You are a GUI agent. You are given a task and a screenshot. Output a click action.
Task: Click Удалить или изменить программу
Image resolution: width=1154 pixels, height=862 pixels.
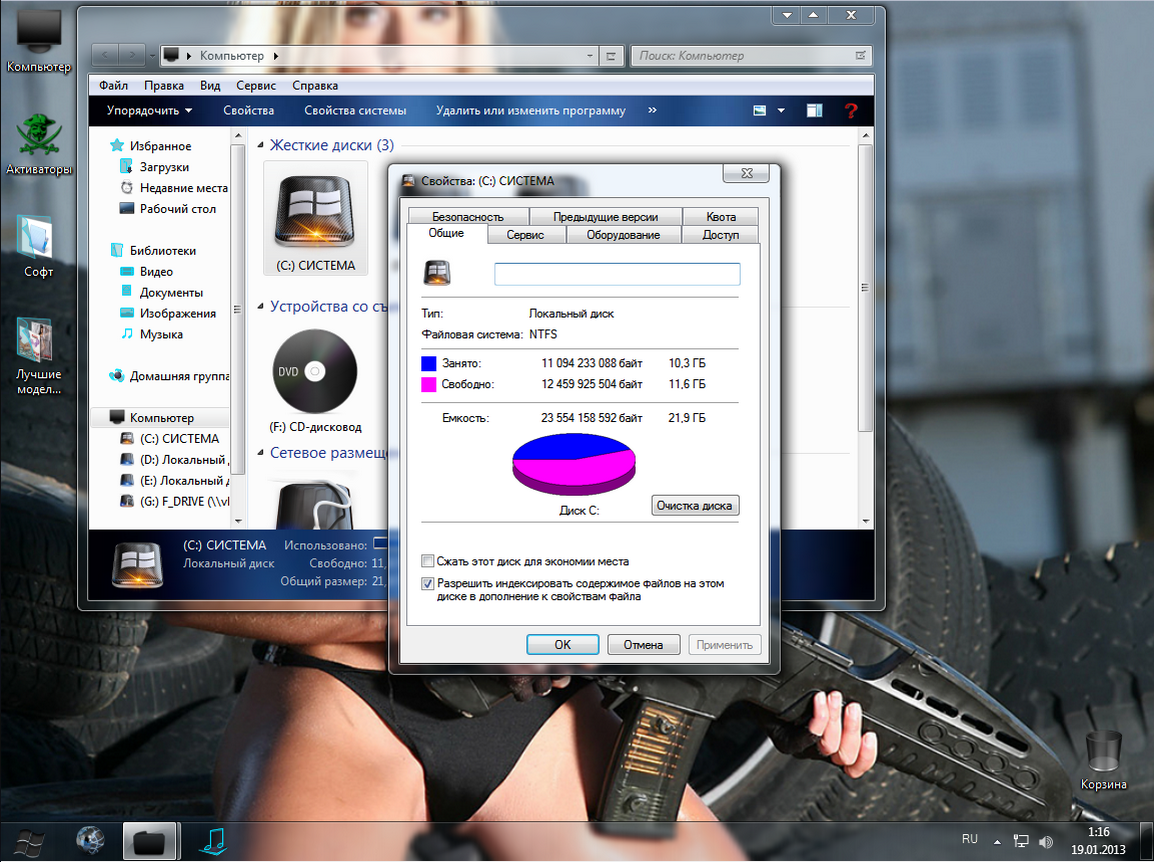pyautogui.click(x=530, y=110)
